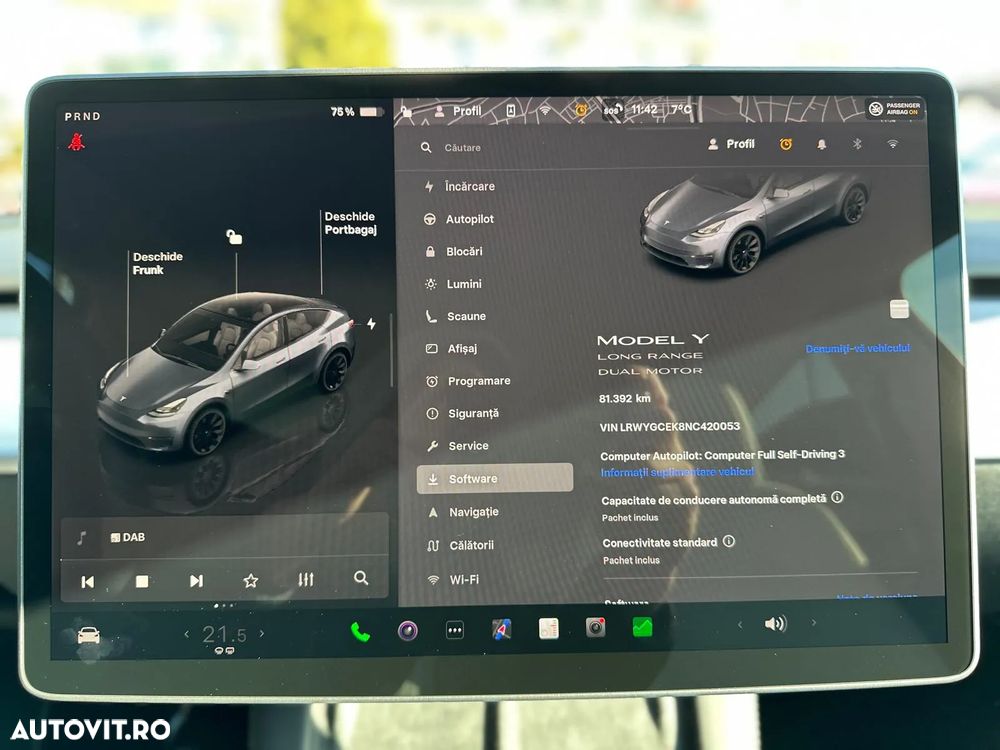Image resolution: width=1000 pixels, height=750 pixels.
Task: Open Wi-Fi settings in the menu
Action: click(453, 580)
